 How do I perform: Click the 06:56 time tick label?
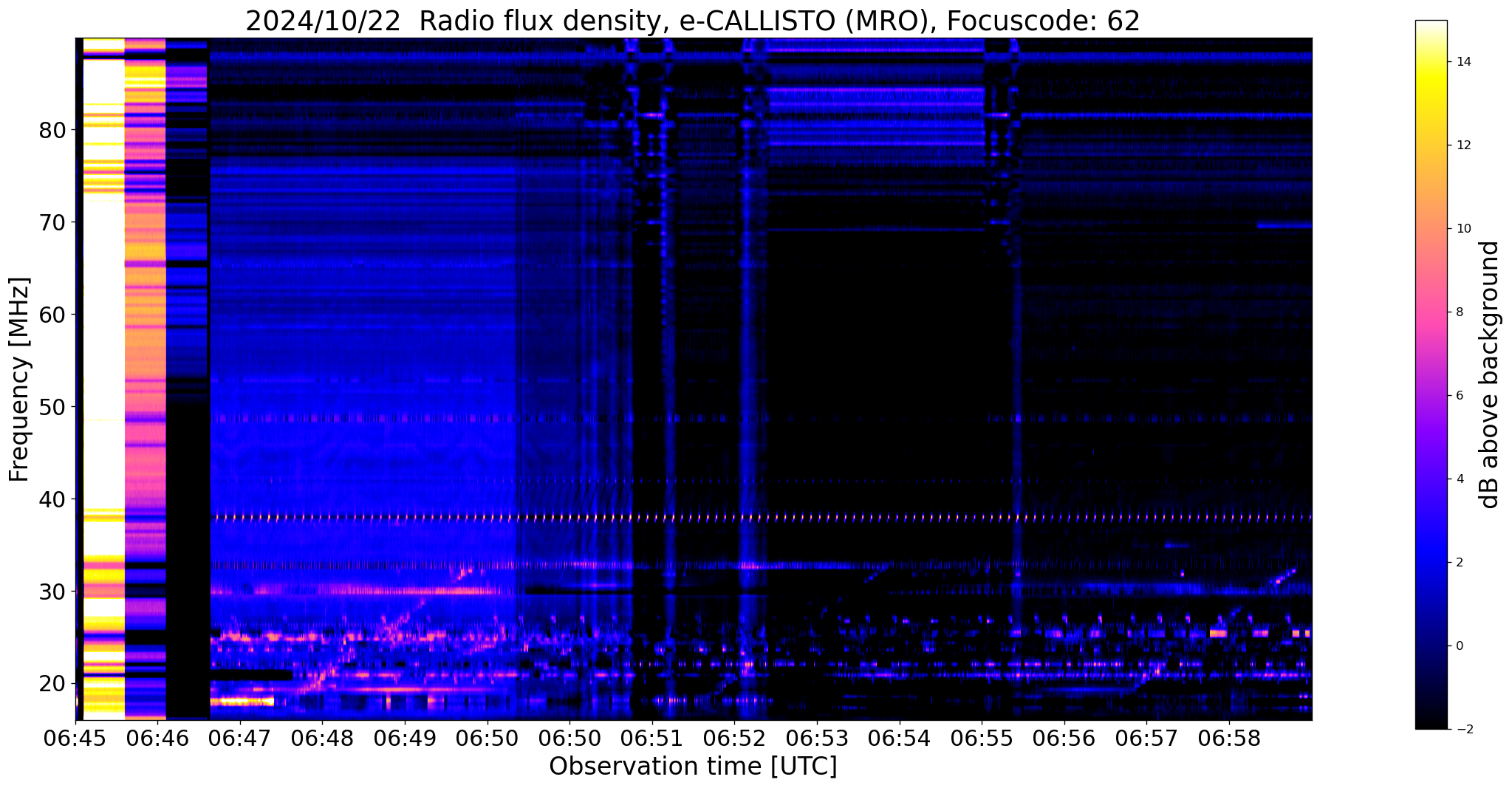pos(1064,736)
